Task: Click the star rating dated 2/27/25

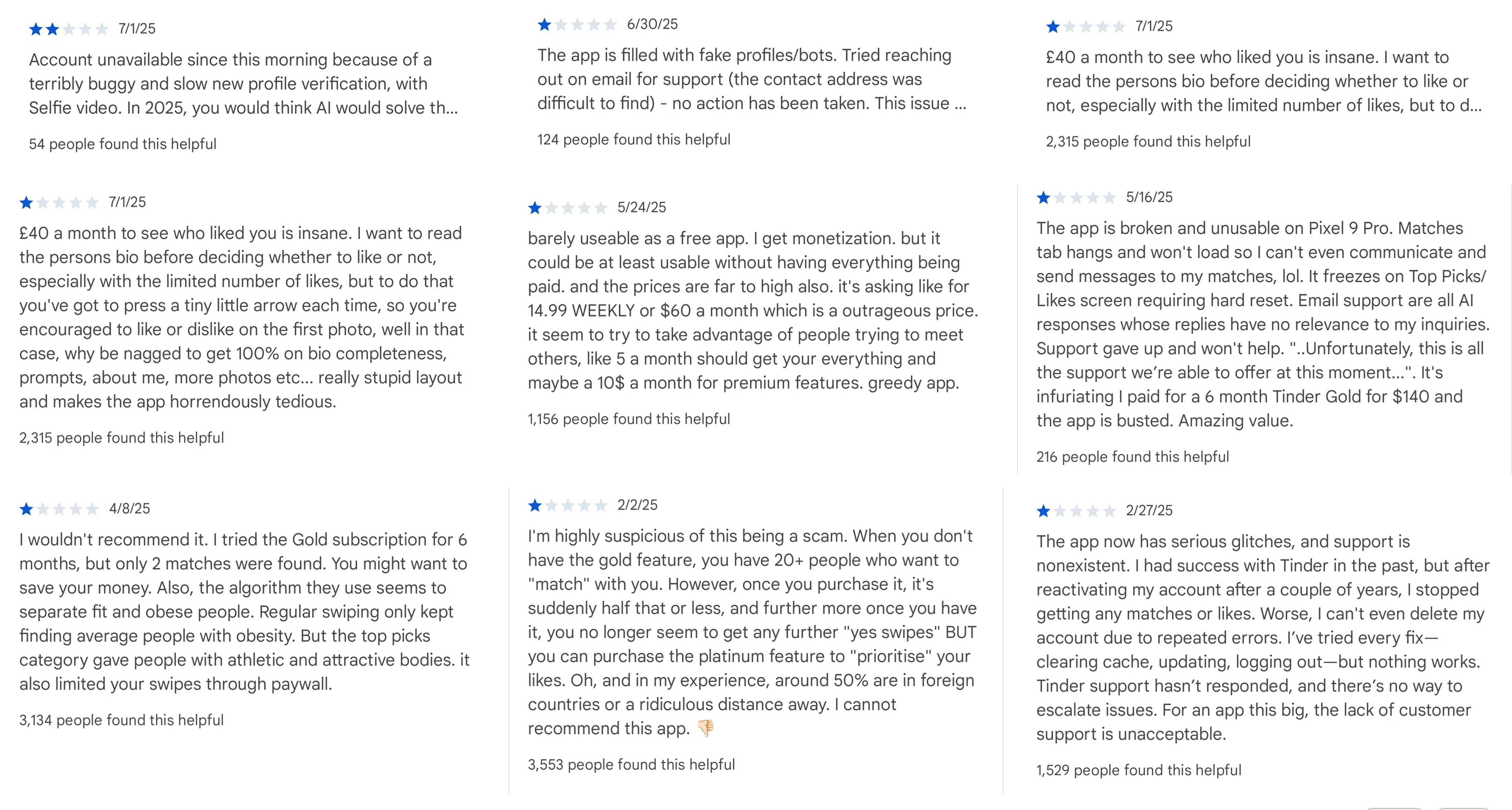Action: pos(1076,511)
